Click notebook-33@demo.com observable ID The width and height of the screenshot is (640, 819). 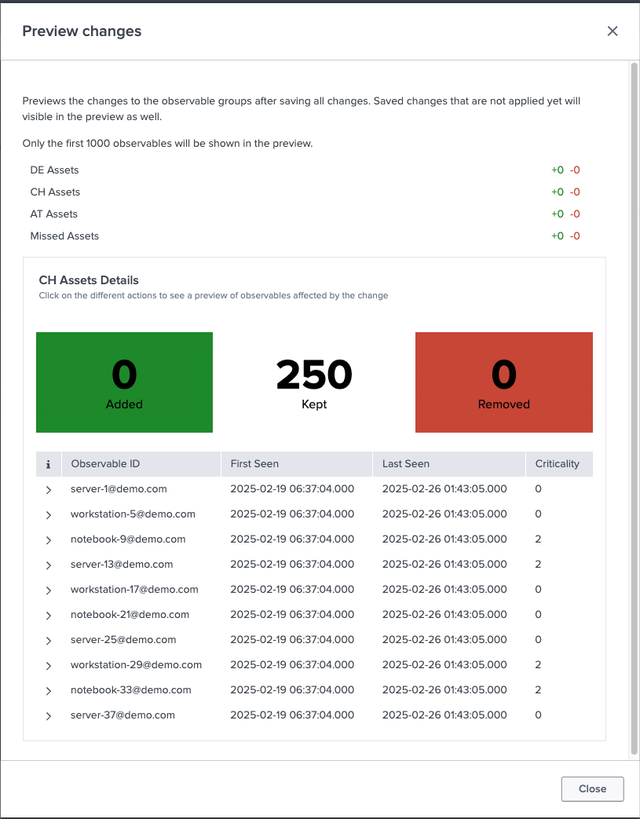pos(131,689)
